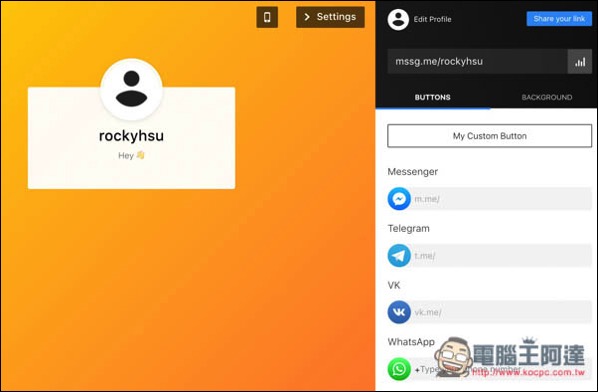598x392 pixels.
Task: Collapse the Settings panel button
Action: (330, 17)
